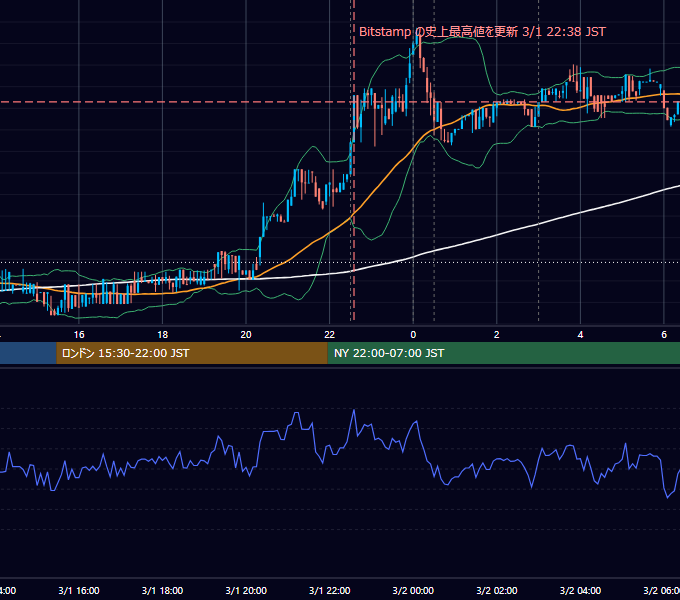Click the hour 0 axis label

[x=413, y=335]
